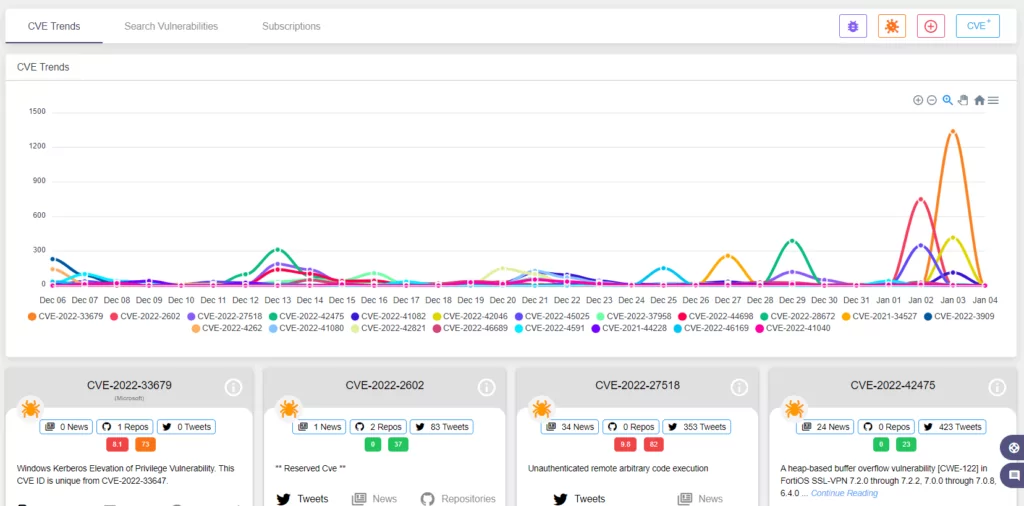Viewport: 1024px width, 506px height.
Task: Reset chart zoom with home icon
Action: pos(979,100)
